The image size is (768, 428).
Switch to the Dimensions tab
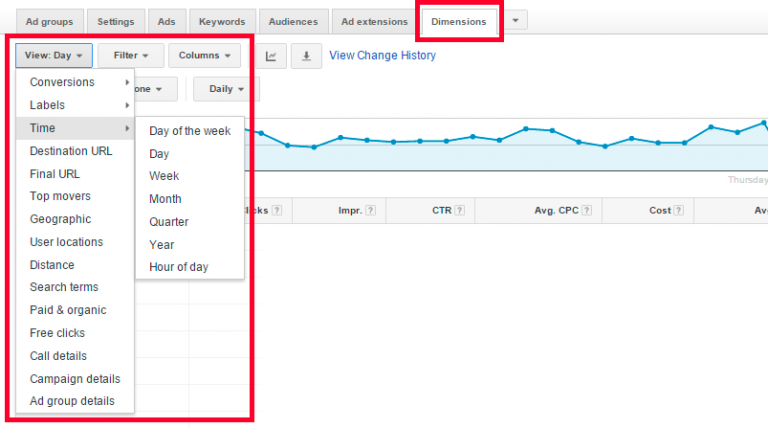point(459,21)
